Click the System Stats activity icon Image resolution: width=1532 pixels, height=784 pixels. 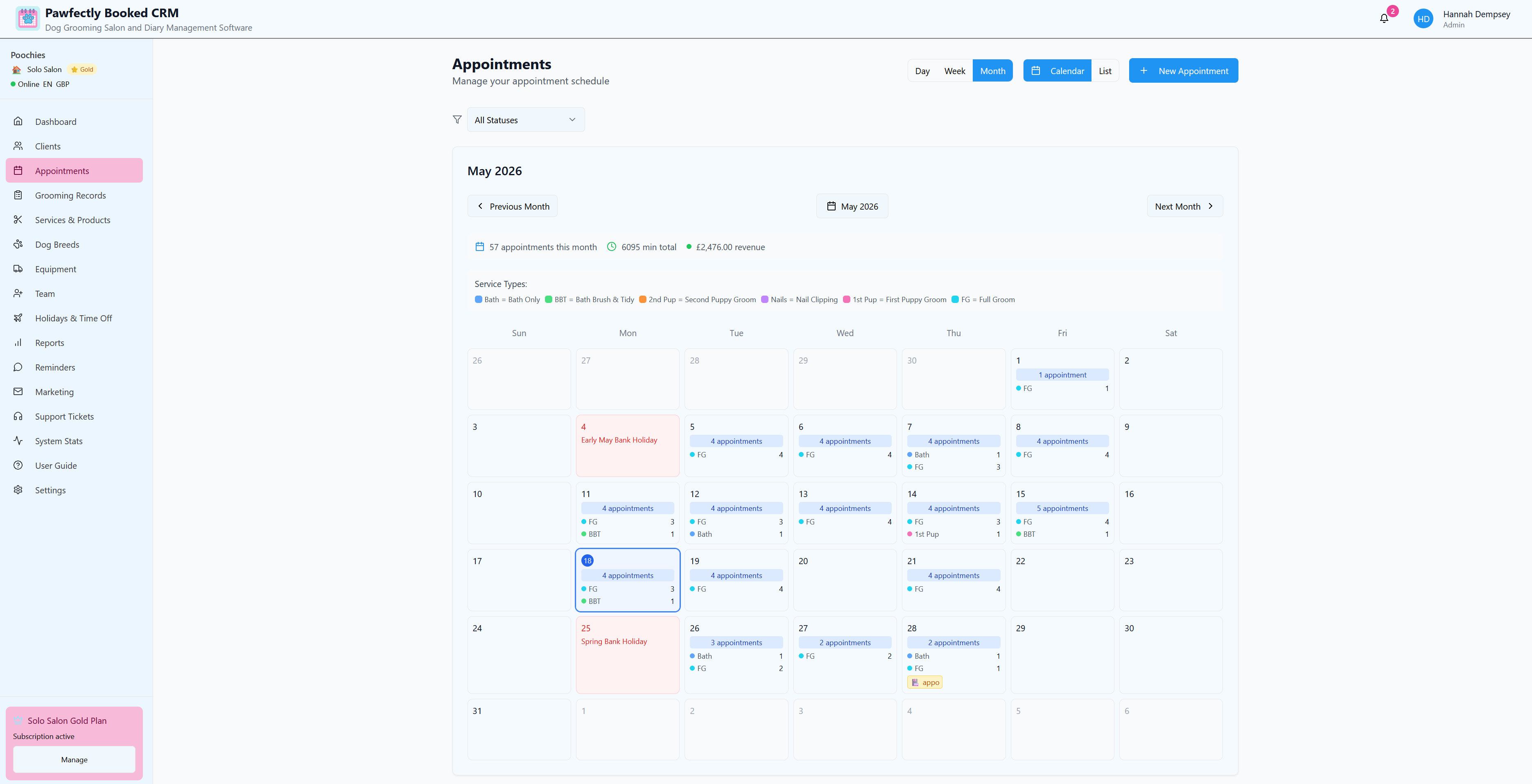(18, 441)
